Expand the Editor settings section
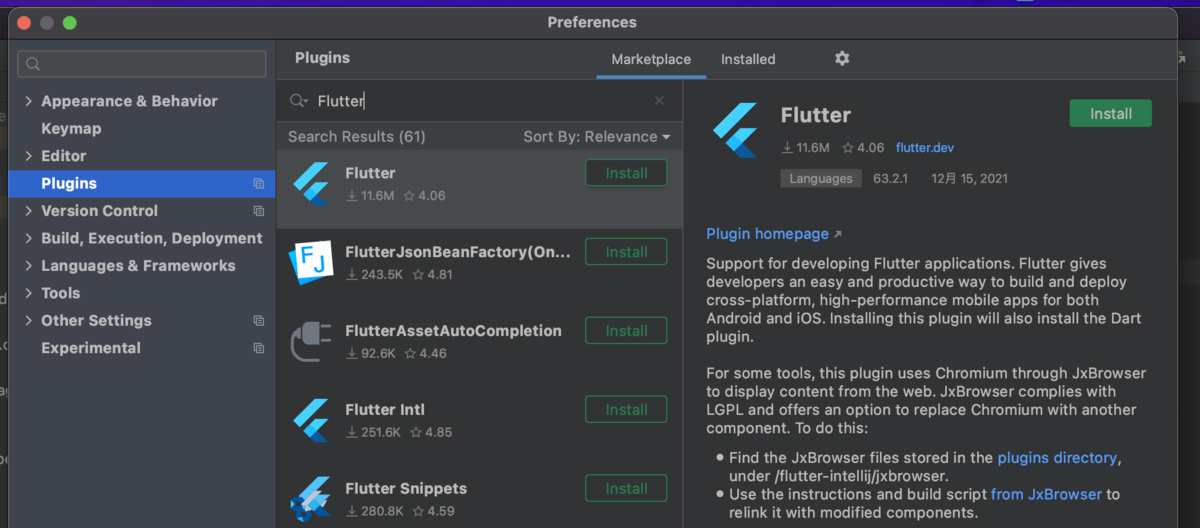This screenshot has height=528, width=1200. [x=28, y=156]
